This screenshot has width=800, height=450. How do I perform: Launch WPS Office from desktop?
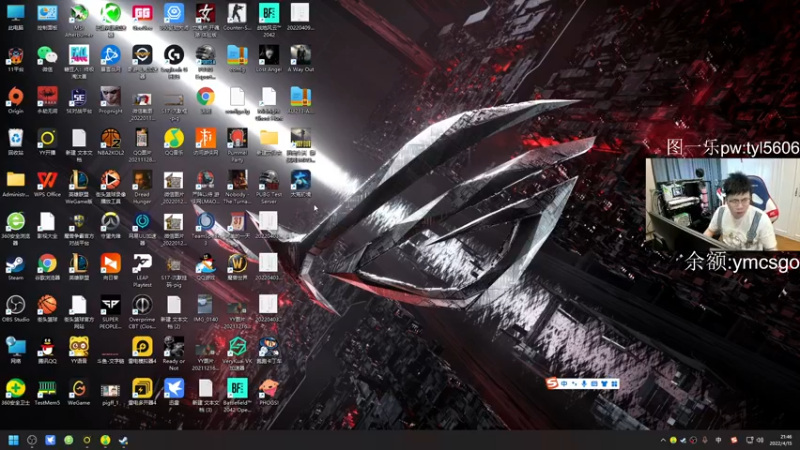click(47, 184)
